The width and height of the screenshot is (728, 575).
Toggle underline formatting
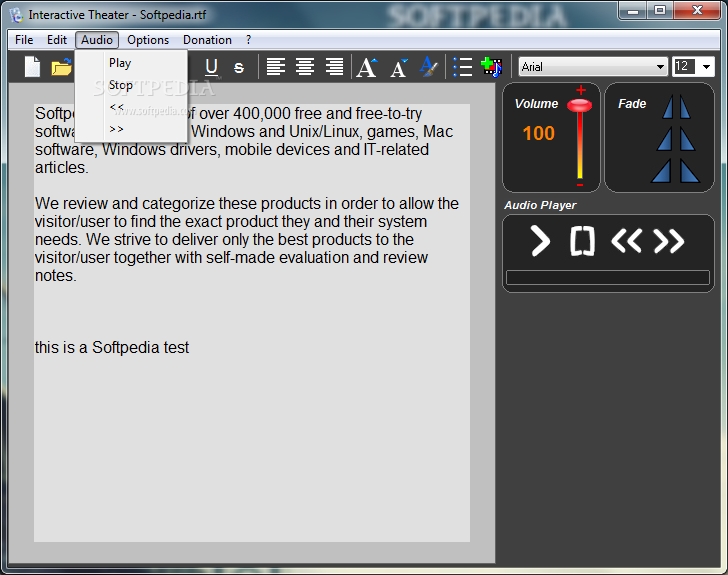pyautogui.click(x=211, y=67)
